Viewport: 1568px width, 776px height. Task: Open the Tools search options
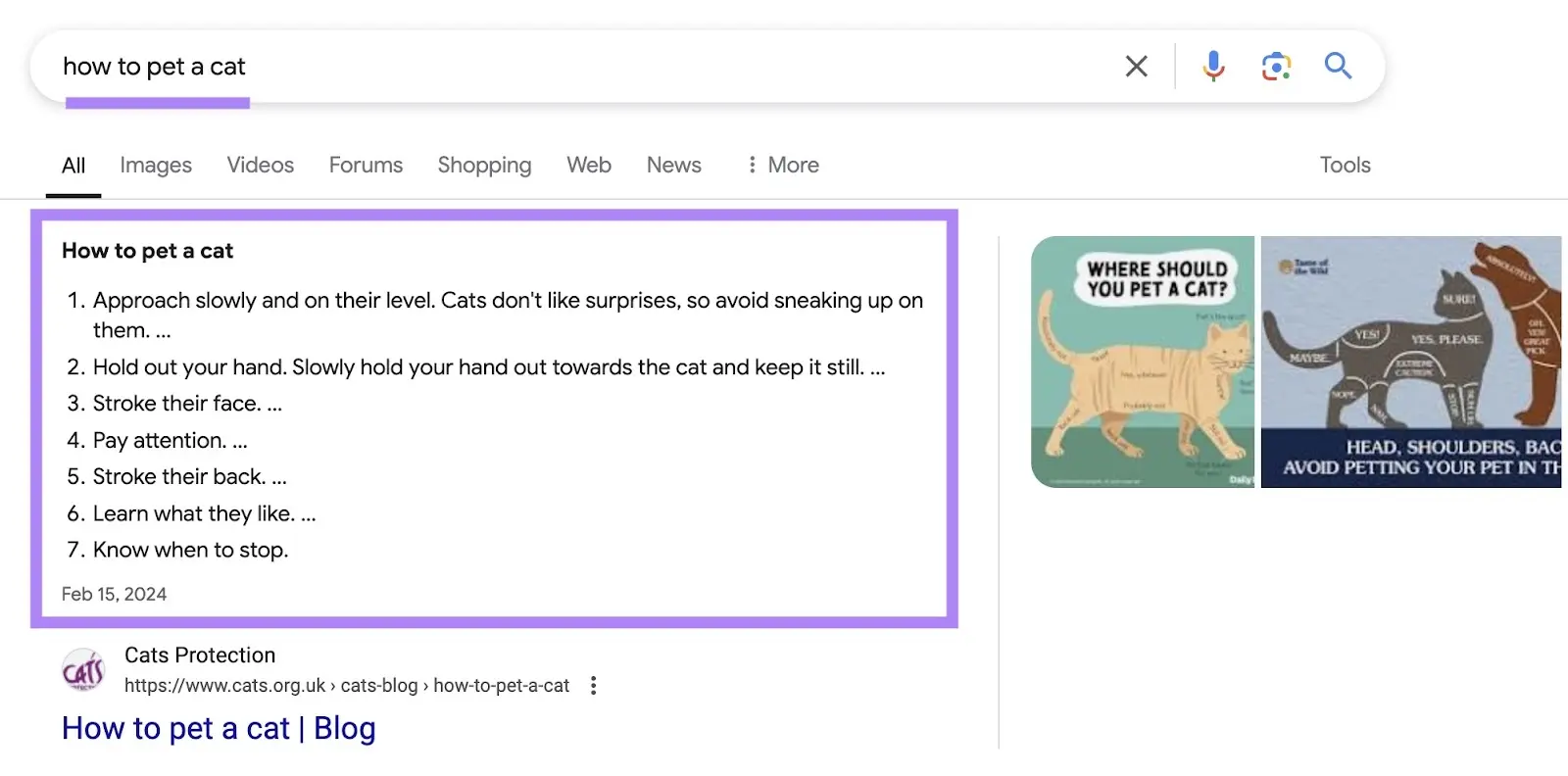pyautogui.click(x=1345, y=165)
